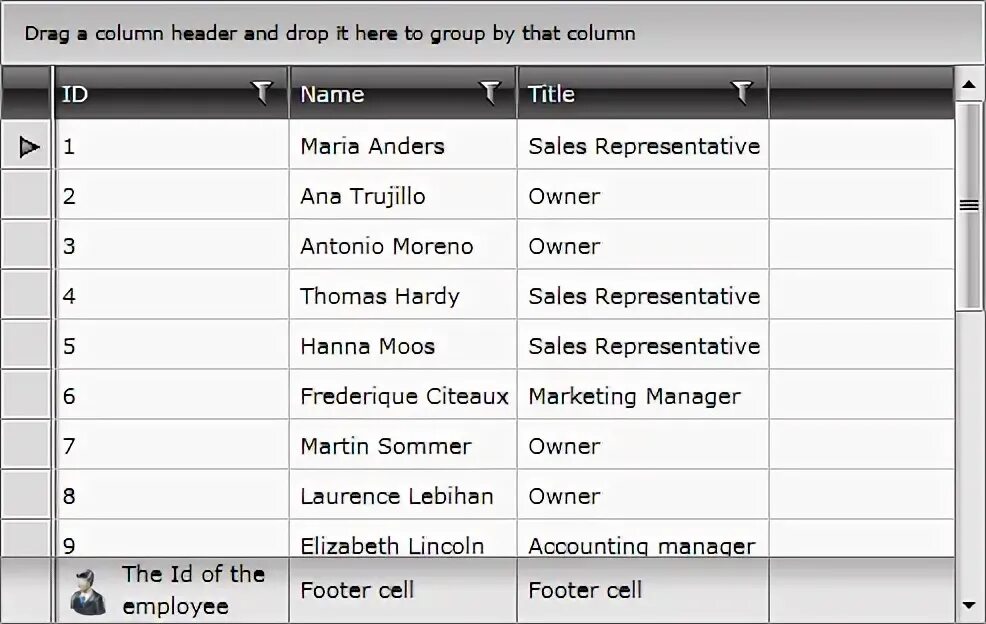Image resolution: width=986 pixels, height=624 pixels.
Task: Open the Title column filter funnel
Action: pyautogui.click(x=742, y=93)
